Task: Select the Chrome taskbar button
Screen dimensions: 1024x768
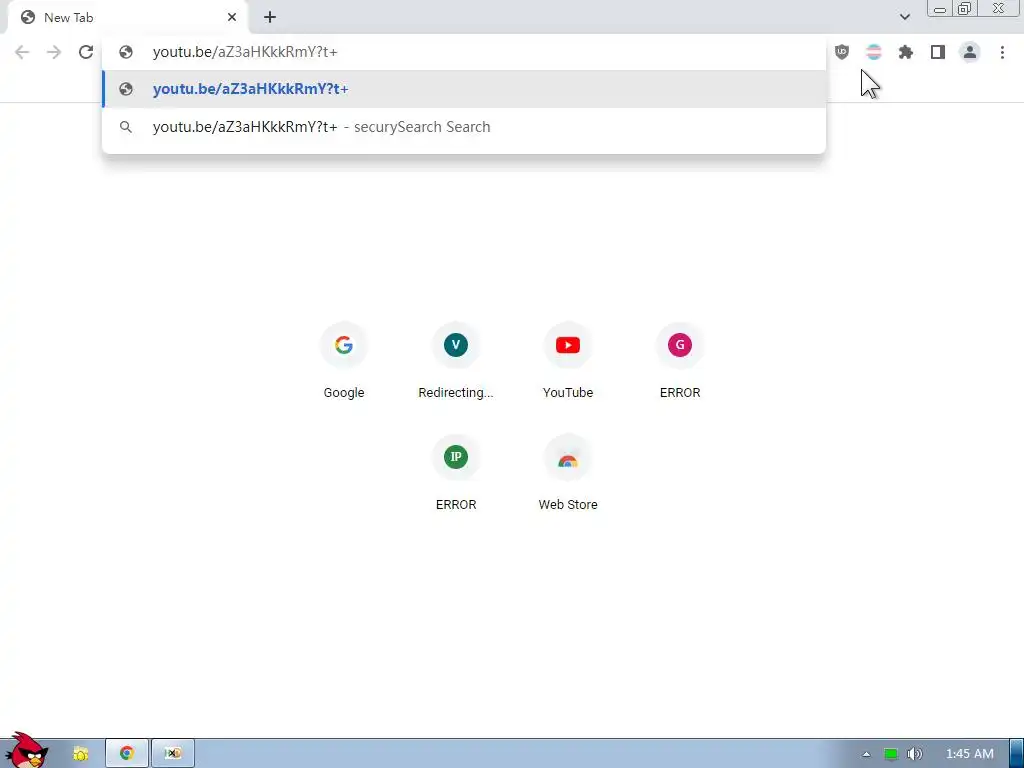Action: pyautogui.click(x=127, y=754)
